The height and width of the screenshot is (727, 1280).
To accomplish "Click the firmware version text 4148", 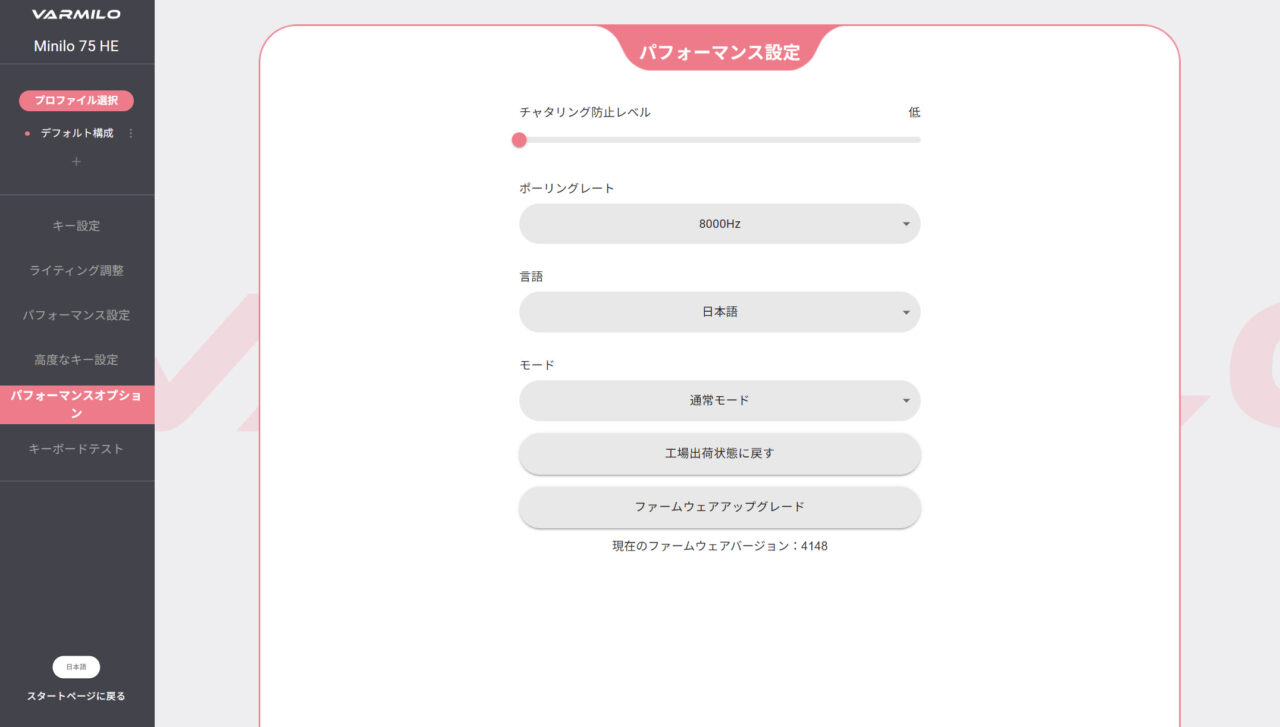I will tap(720, 546).
